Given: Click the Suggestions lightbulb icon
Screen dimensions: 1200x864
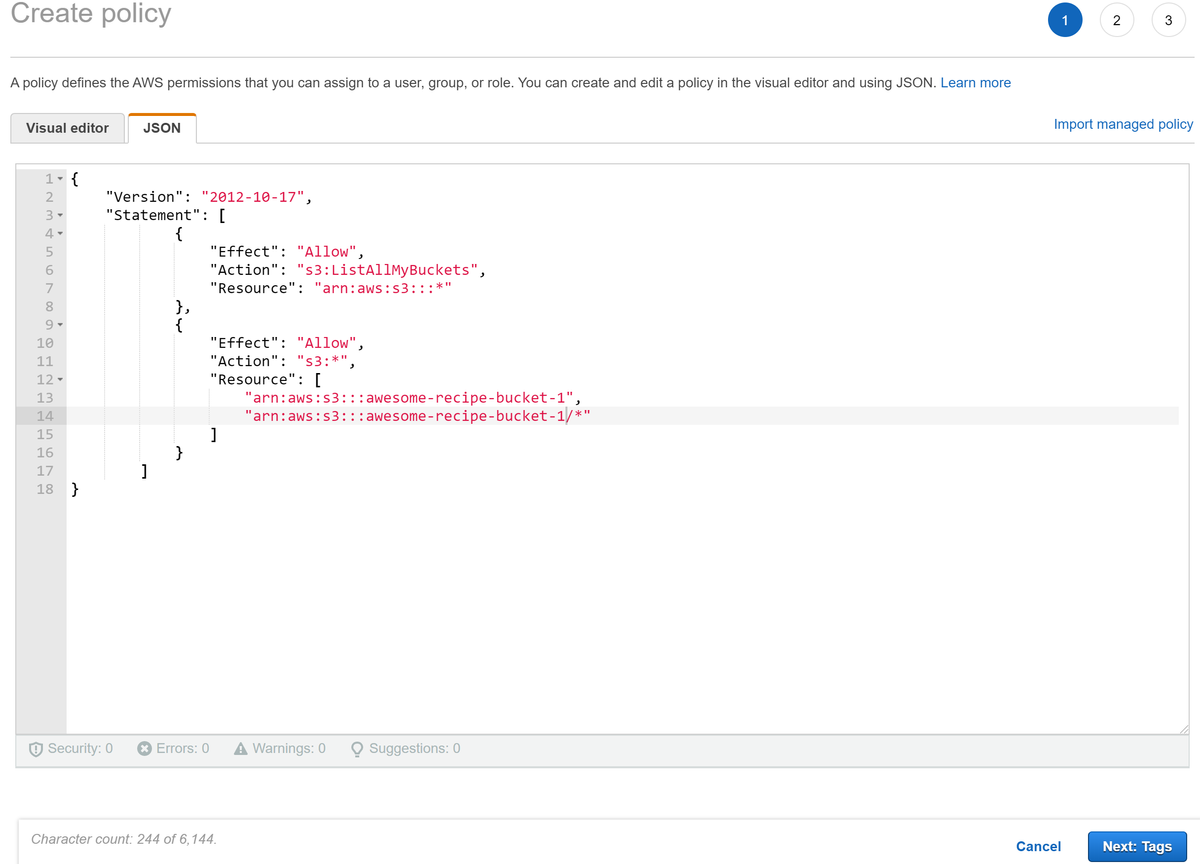Looking at the screenshot, I should pos(357,749).
